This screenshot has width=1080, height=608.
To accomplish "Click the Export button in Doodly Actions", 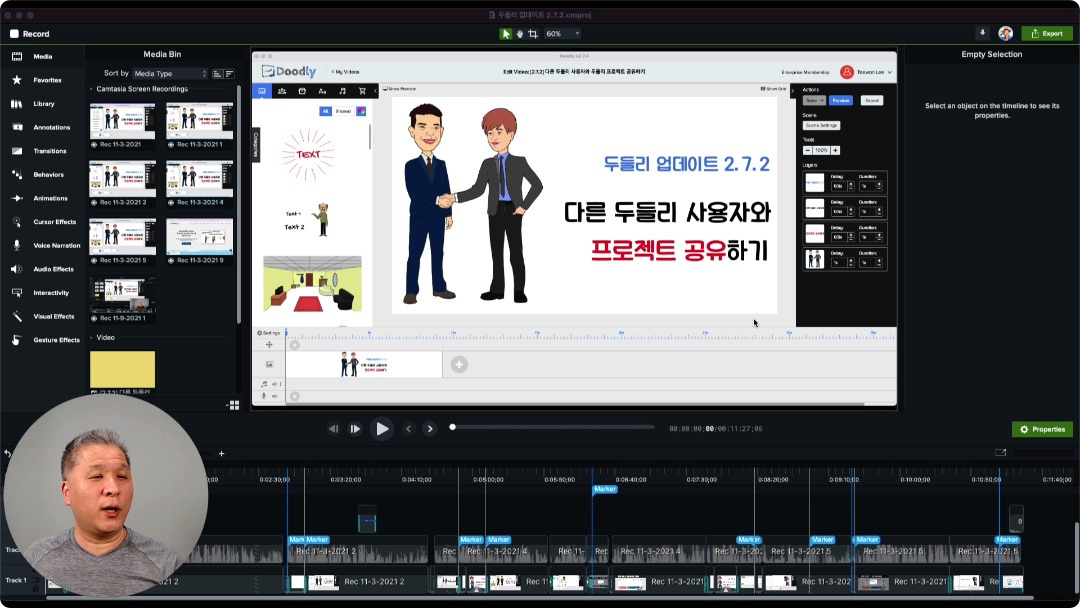I will [872, 101].
